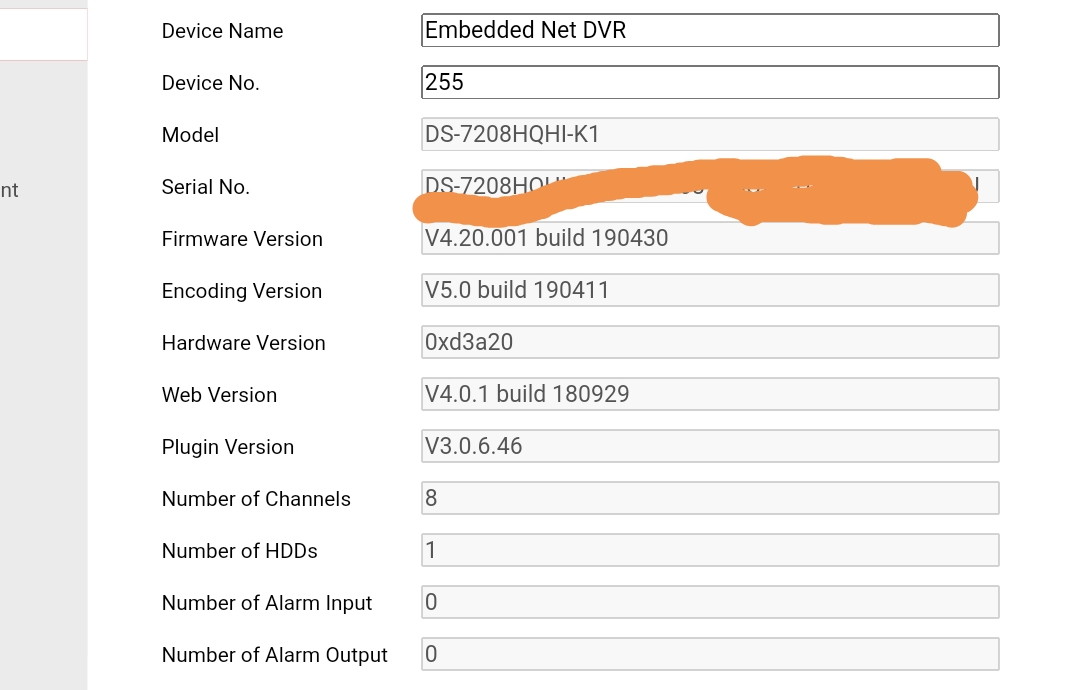Click the Firmware Version value box

click(710, 238)
